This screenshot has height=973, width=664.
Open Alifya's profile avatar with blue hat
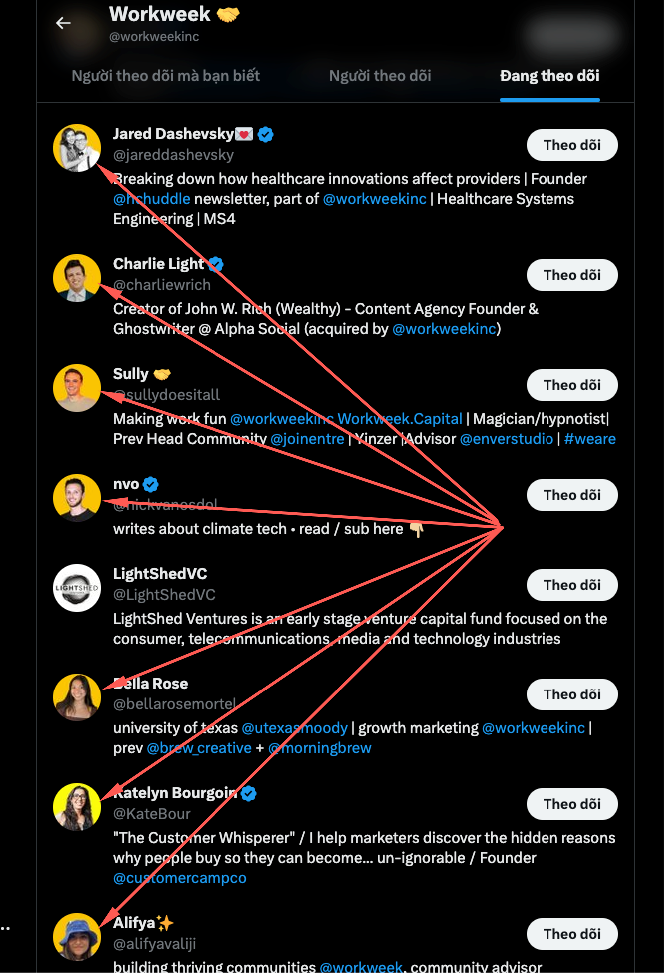(x=77, y=936)
